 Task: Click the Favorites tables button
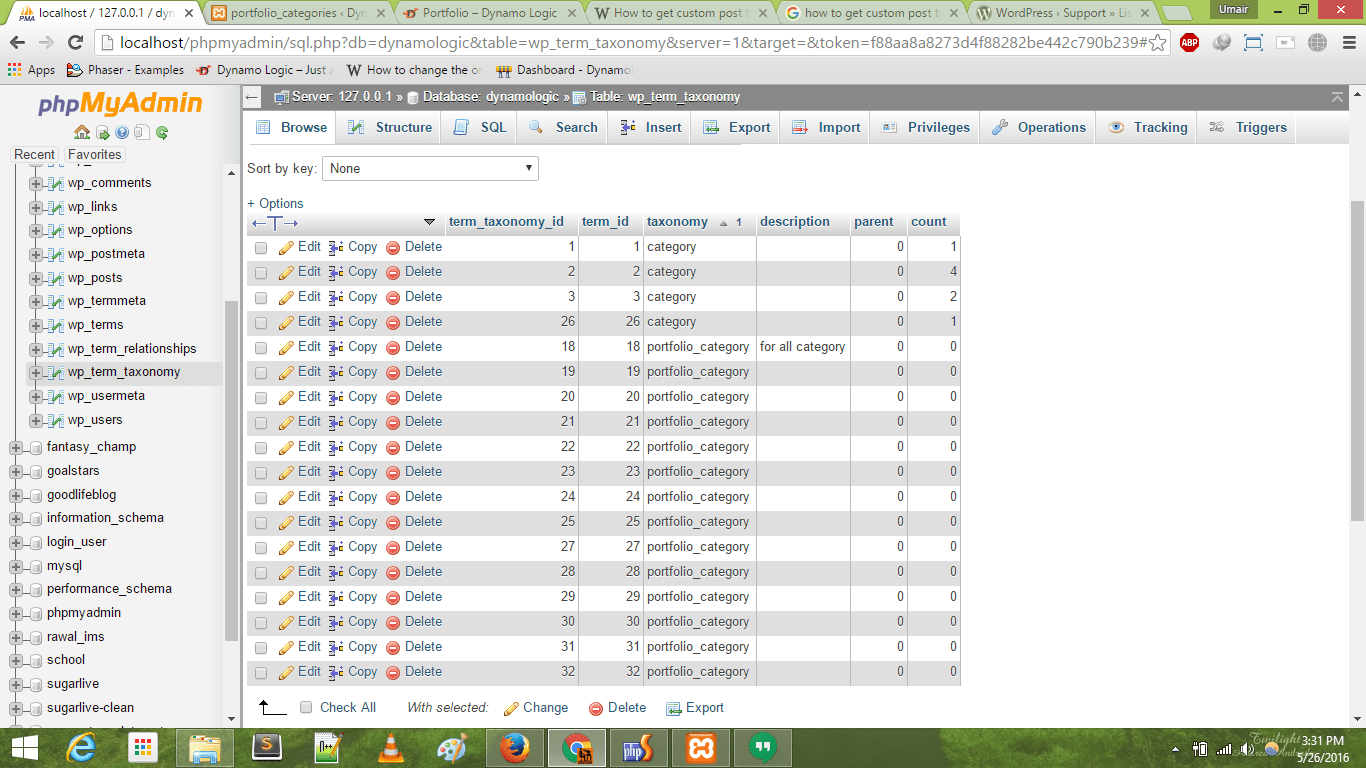click(x=95, y=155)
